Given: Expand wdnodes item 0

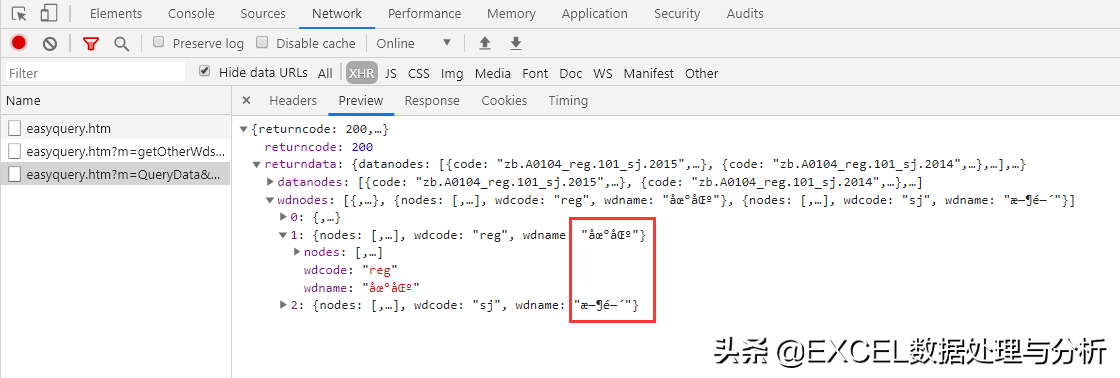Looking at the screenshot, I should 283,217.
